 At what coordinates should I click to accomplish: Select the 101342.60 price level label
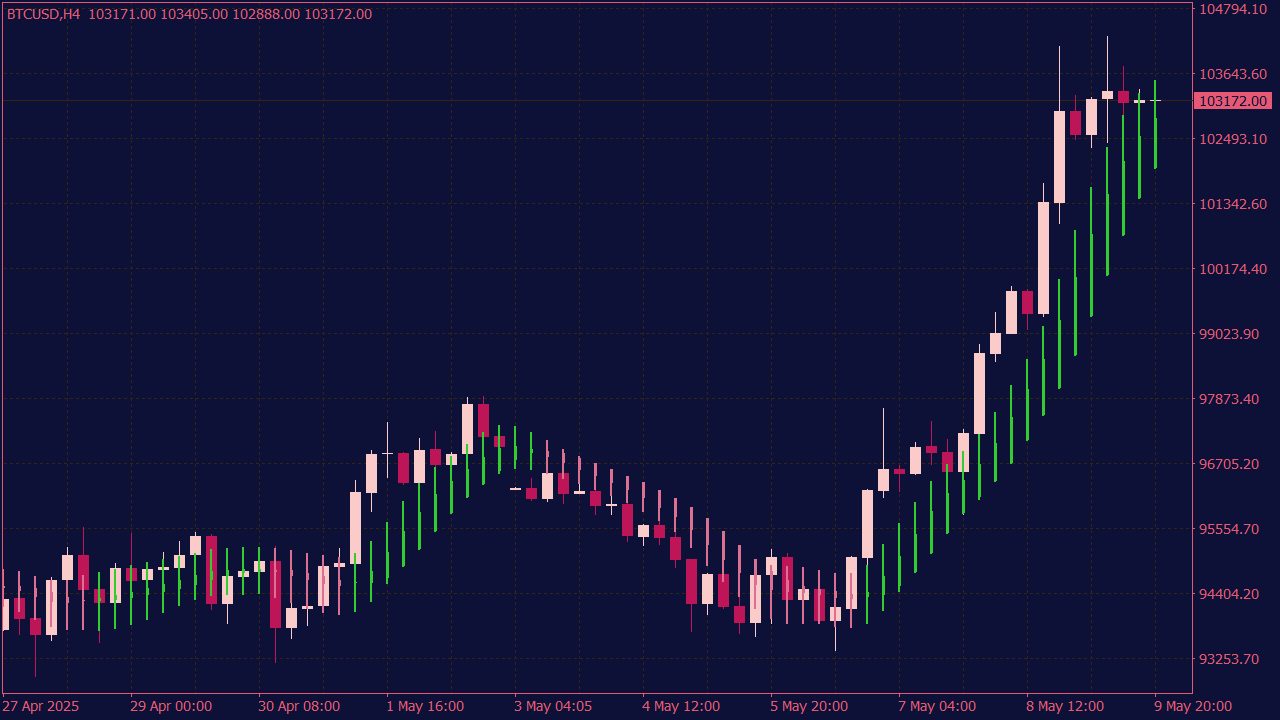(x=1233, y=204)
